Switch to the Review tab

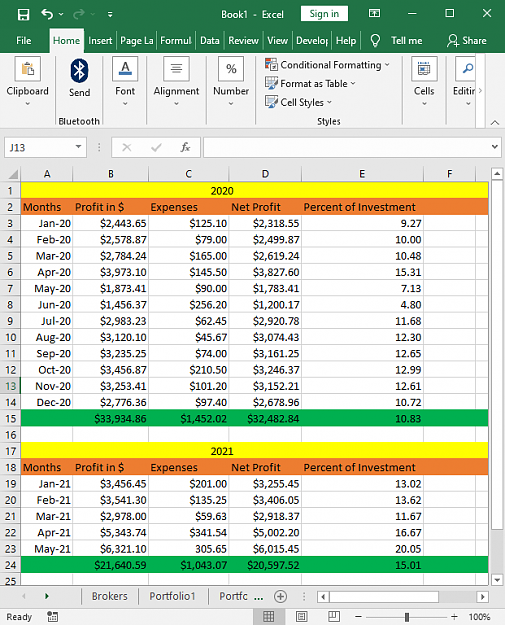pos(243,41)
